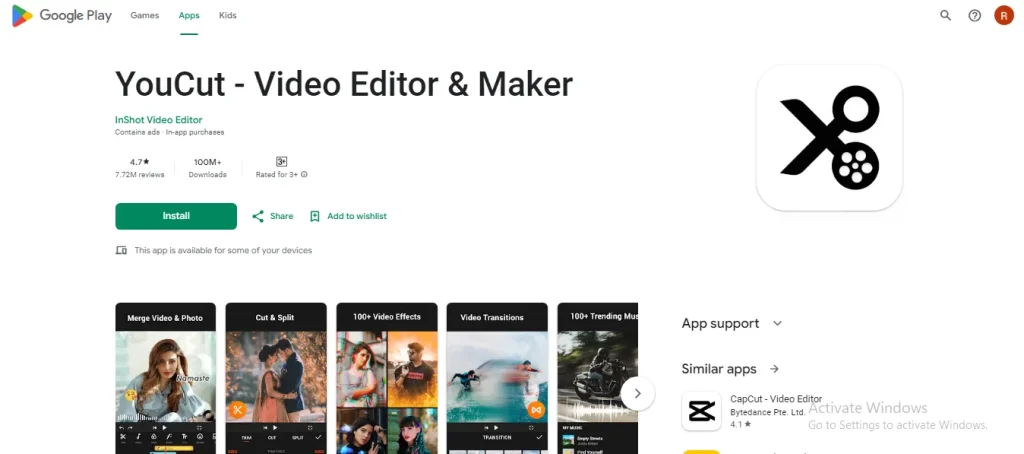This screenshot has width=1024, height=454.
Task: Click 'This app is available for some of your devices'
Action: (223, 250)
